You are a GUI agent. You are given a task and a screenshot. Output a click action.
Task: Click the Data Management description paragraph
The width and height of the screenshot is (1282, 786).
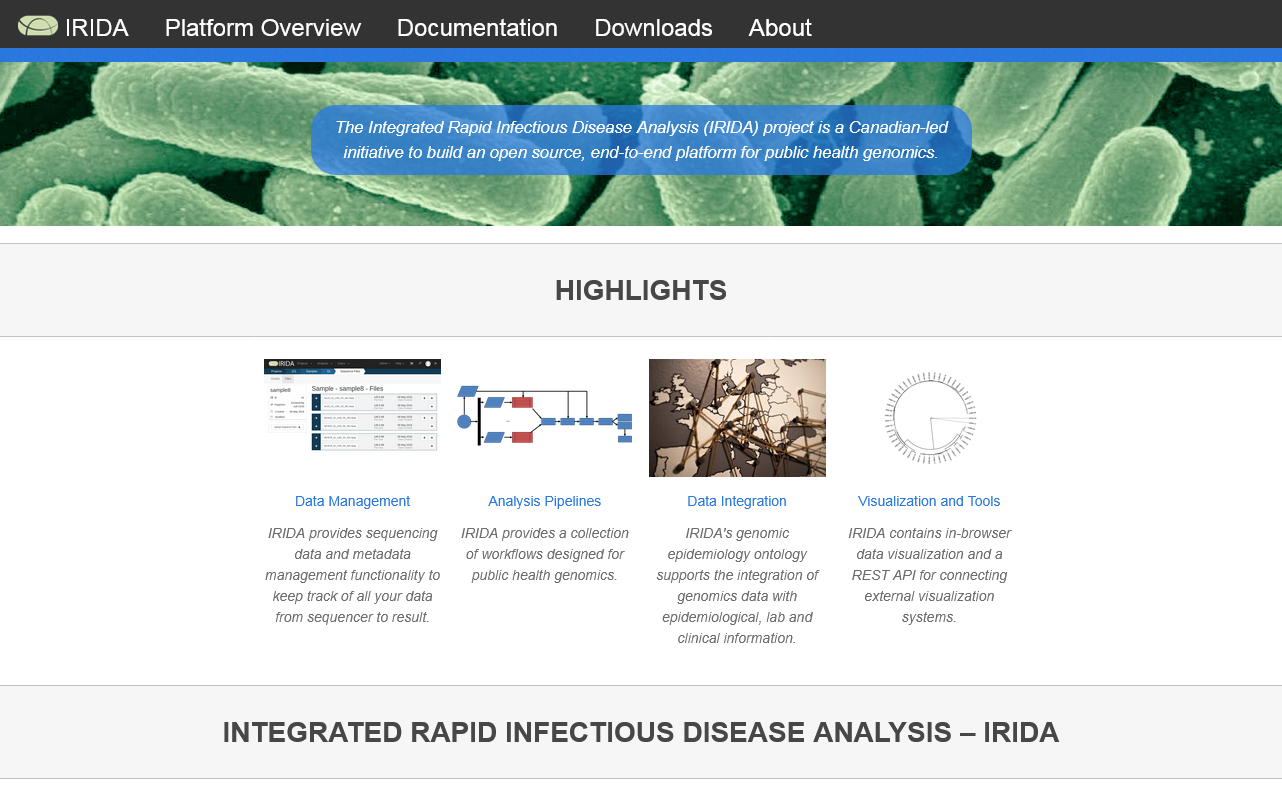click(352, 575)
